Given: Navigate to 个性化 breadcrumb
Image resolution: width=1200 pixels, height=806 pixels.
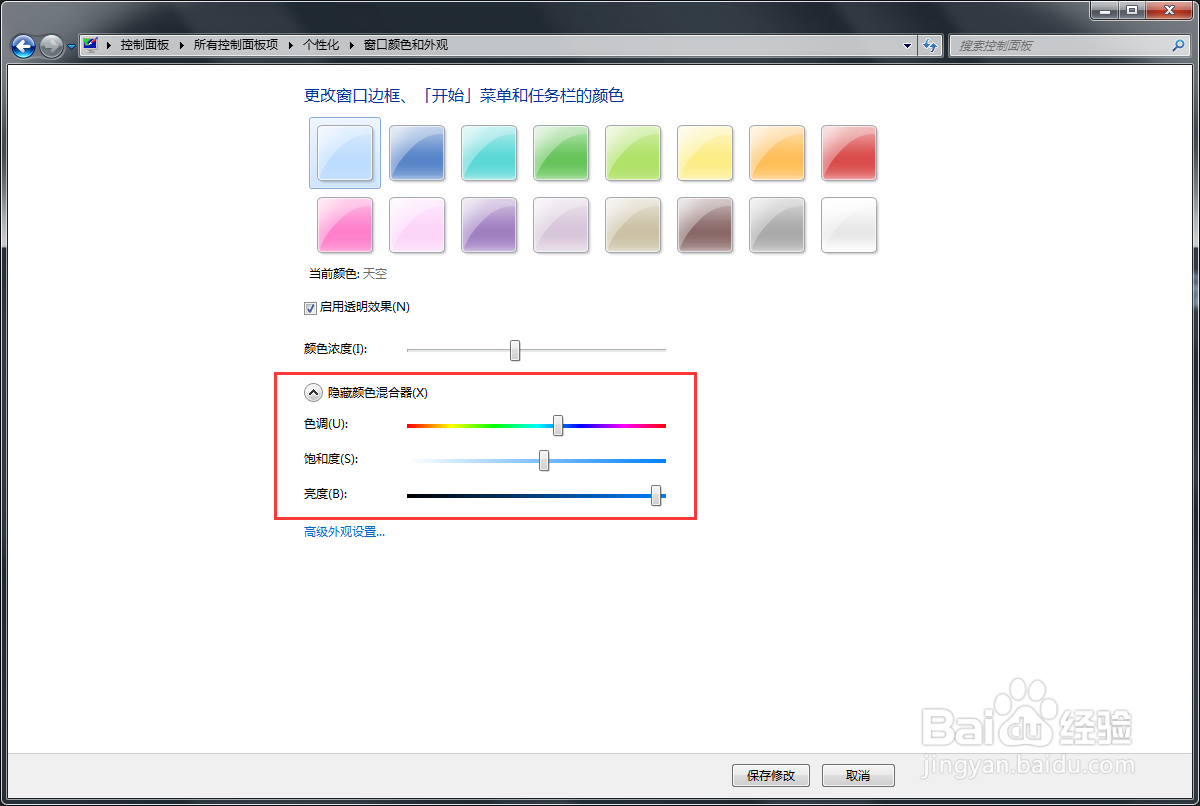Looking at the screenshot, I should coord(321,45).
